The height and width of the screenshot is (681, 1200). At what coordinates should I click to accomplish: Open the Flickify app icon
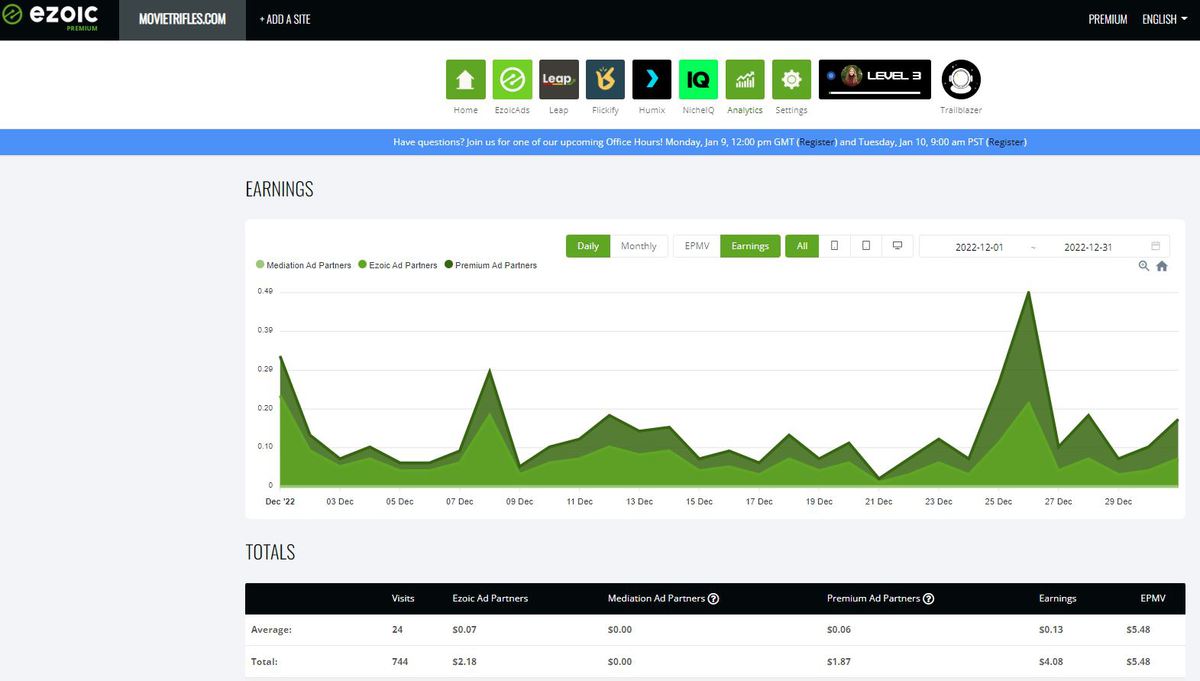pyautogui.click(x=605, y=79)
